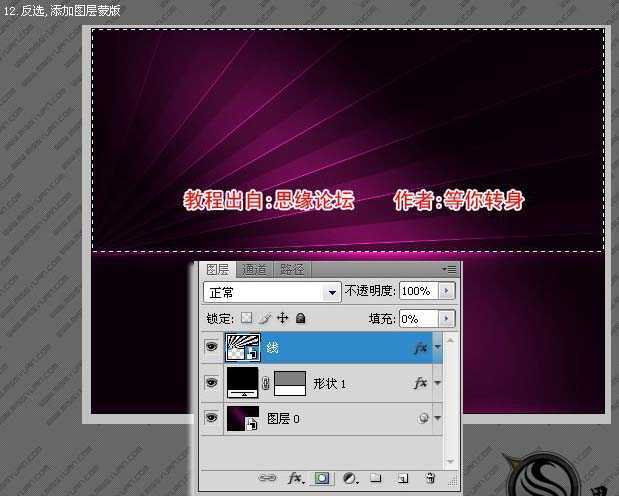This screenshot has height=496, width=619.
Task: Select the 线 layer thumbnail
Action: (x=243, y=348)
